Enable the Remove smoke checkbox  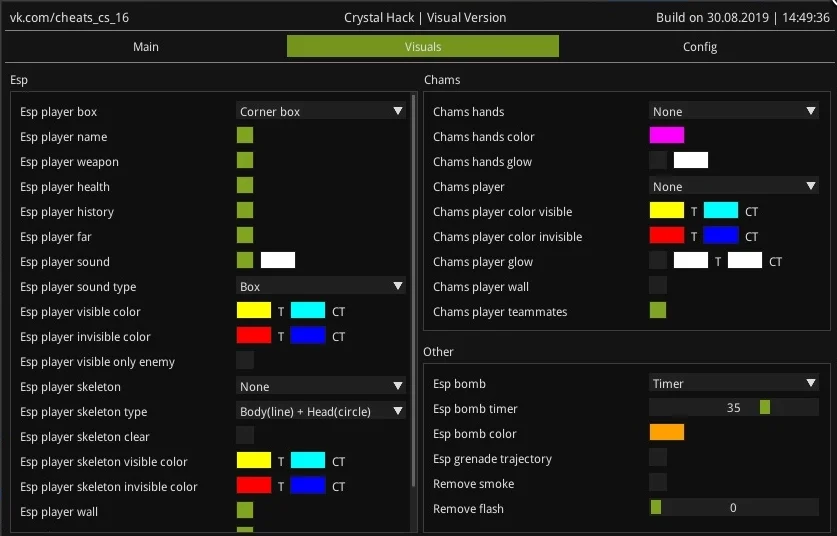[x=658, y=483]
